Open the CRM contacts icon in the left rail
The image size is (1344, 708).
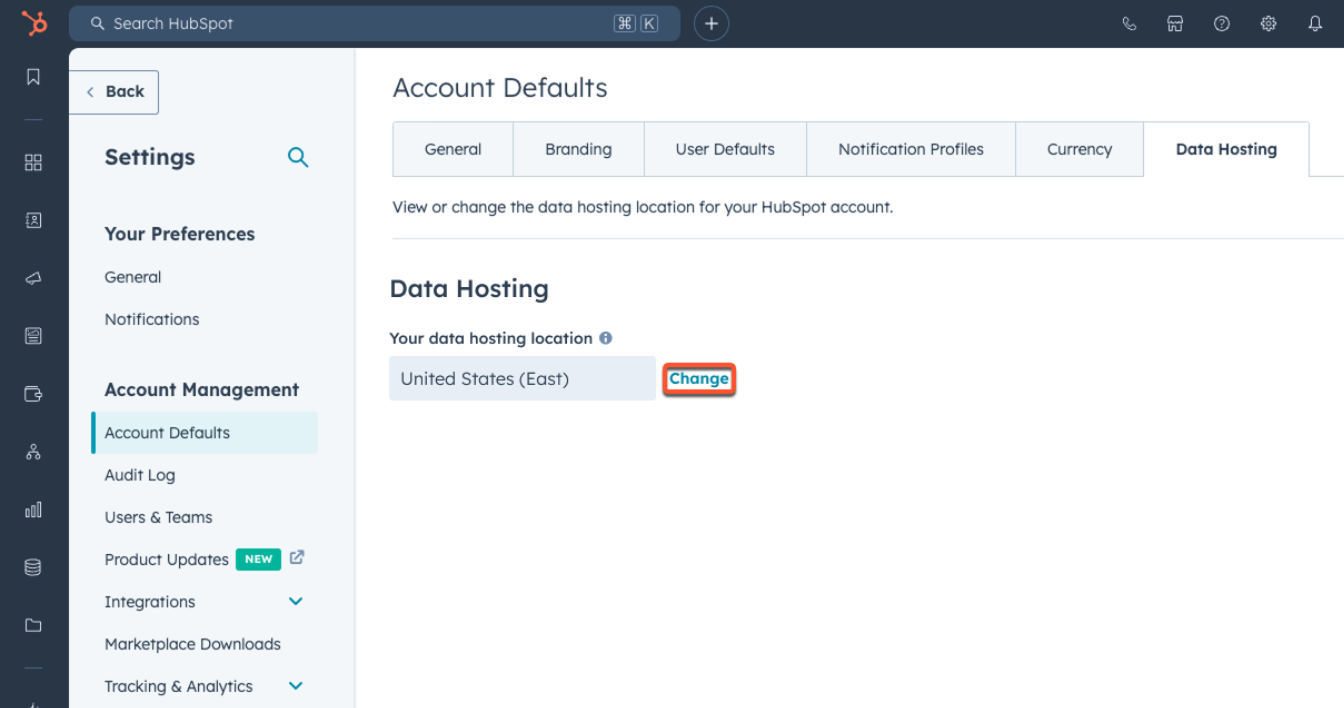click(33, 220)
